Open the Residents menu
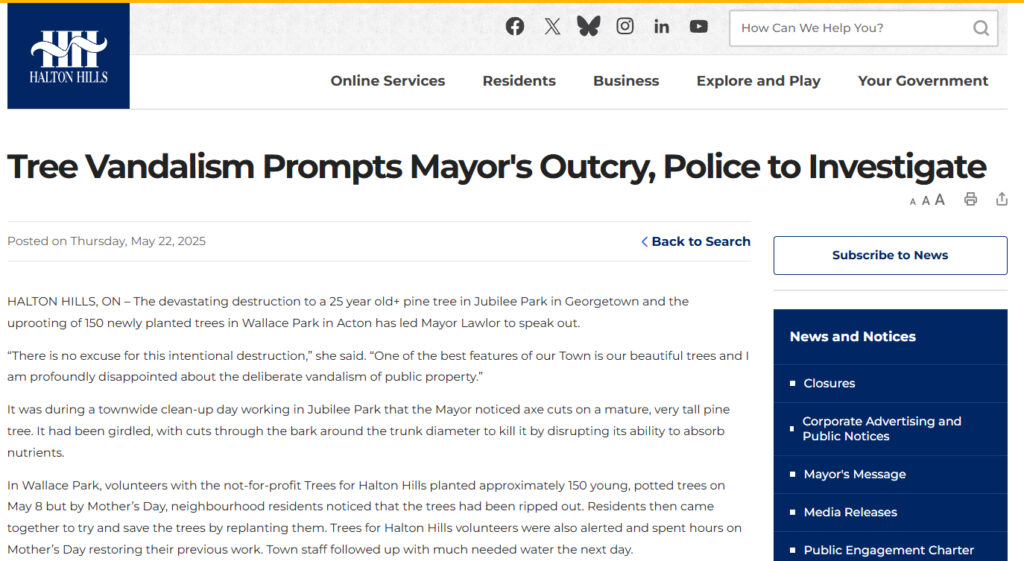Viewport: 1024px width, 561px height. (519, 81)
